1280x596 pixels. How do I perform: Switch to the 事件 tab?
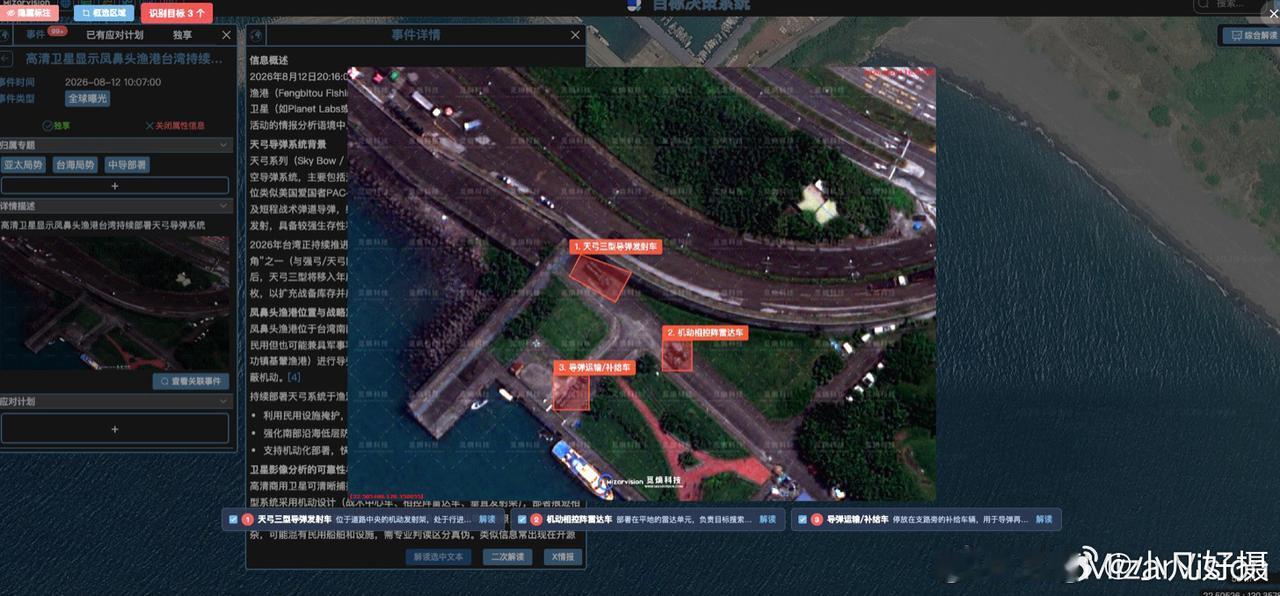(36, 35)
